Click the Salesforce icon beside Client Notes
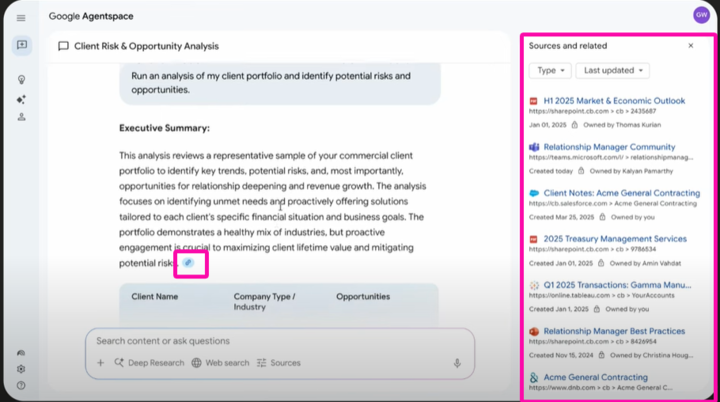The height and width of the screenshot is (402, 720). (x=534, y=193)
